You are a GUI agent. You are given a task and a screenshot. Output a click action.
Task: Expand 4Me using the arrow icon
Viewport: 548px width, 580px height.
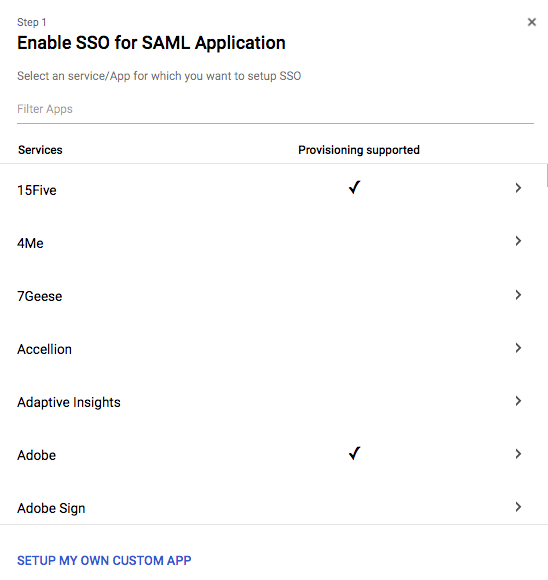coord(518,241)
